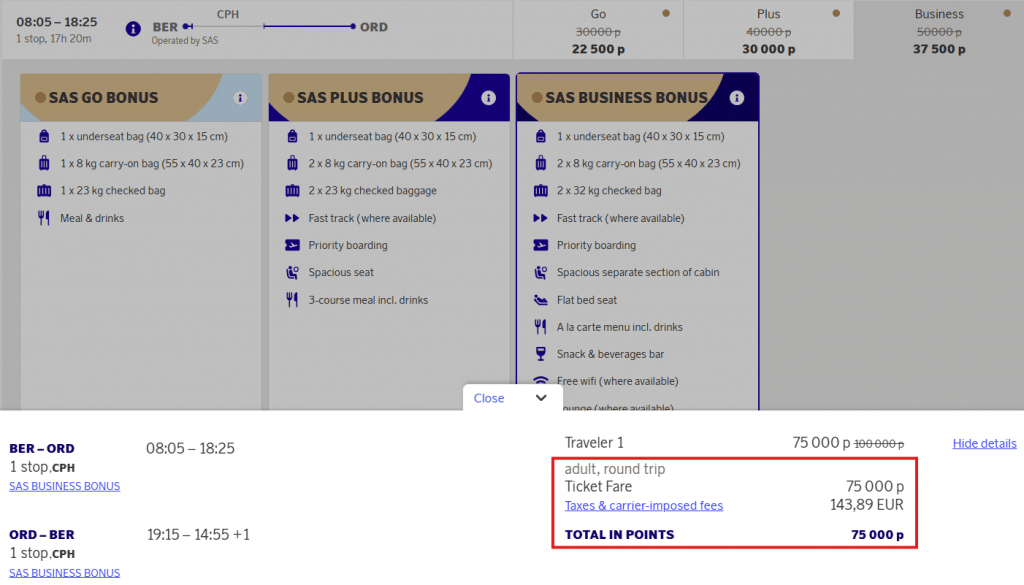Screen dimensions: 1024x585
Task: Open info icon on SAS Business Bonus card
Action: point(737,98)
